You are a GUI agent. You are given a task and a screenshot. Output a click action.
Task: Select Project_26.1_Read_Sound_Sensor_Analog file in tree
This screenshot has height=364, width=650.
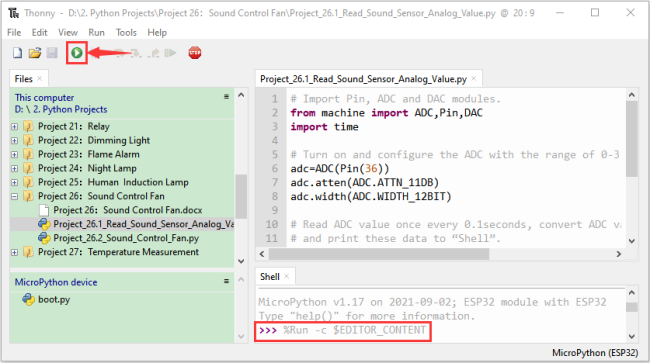(x=143, y=224)
